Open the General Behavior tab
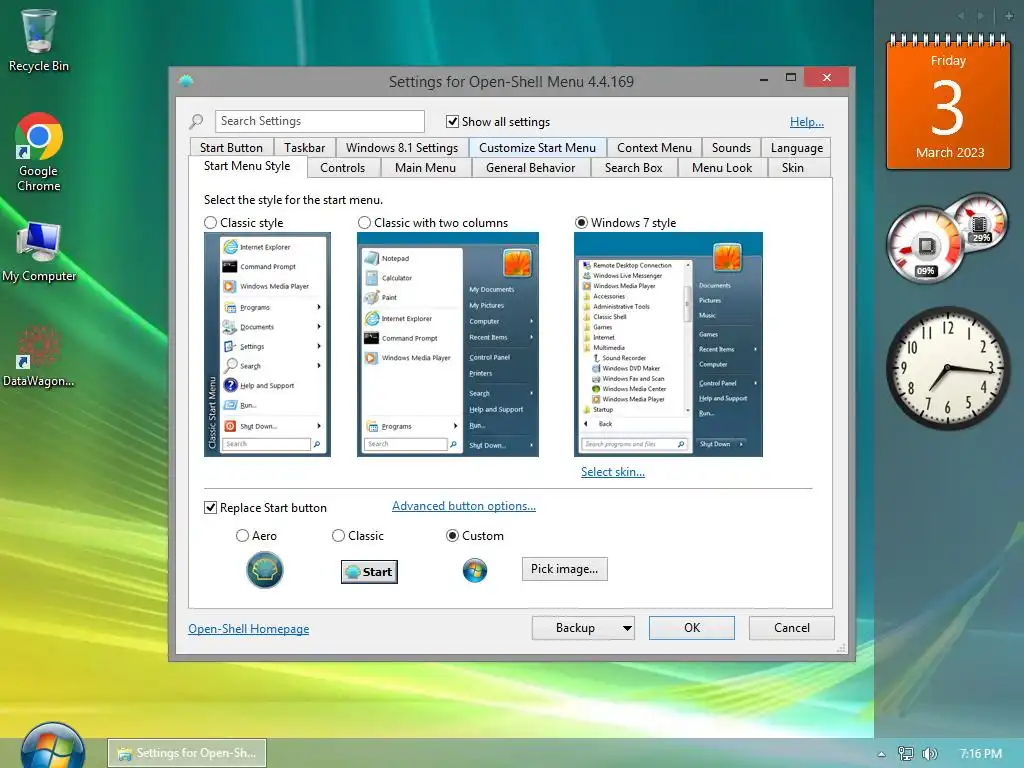The height and width of the screenshot is (768, 1024). (530, 168)
